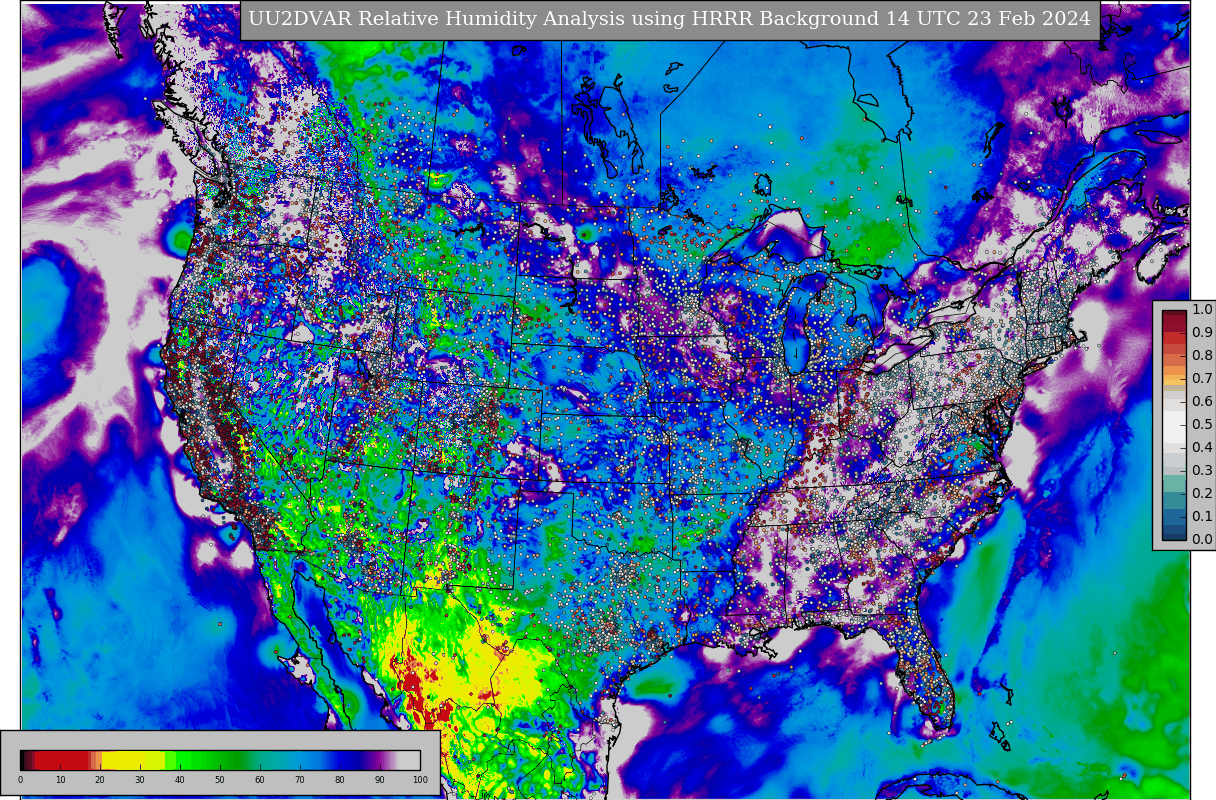Screen dimensions: 1216x800
Task: Click the red low-humidity area in northern Mexico
Action: point(414,690)
